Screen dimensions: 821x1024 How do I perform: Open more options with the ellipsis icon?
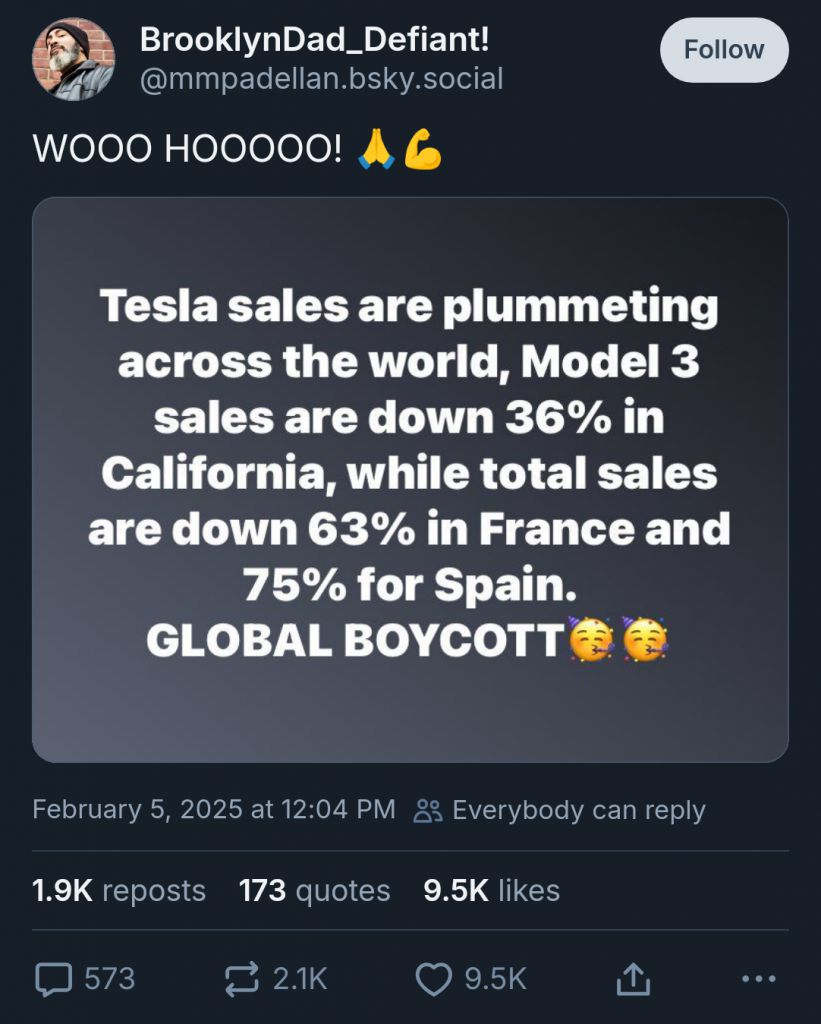(757, 980)
